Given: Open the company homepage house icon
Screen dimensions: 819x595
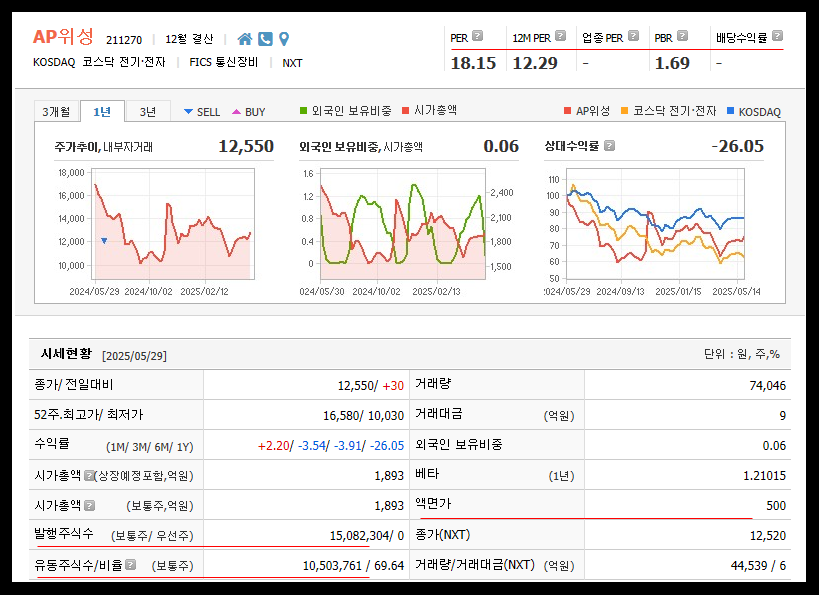Looking at the screenshot, I should (x=244, y=39).
